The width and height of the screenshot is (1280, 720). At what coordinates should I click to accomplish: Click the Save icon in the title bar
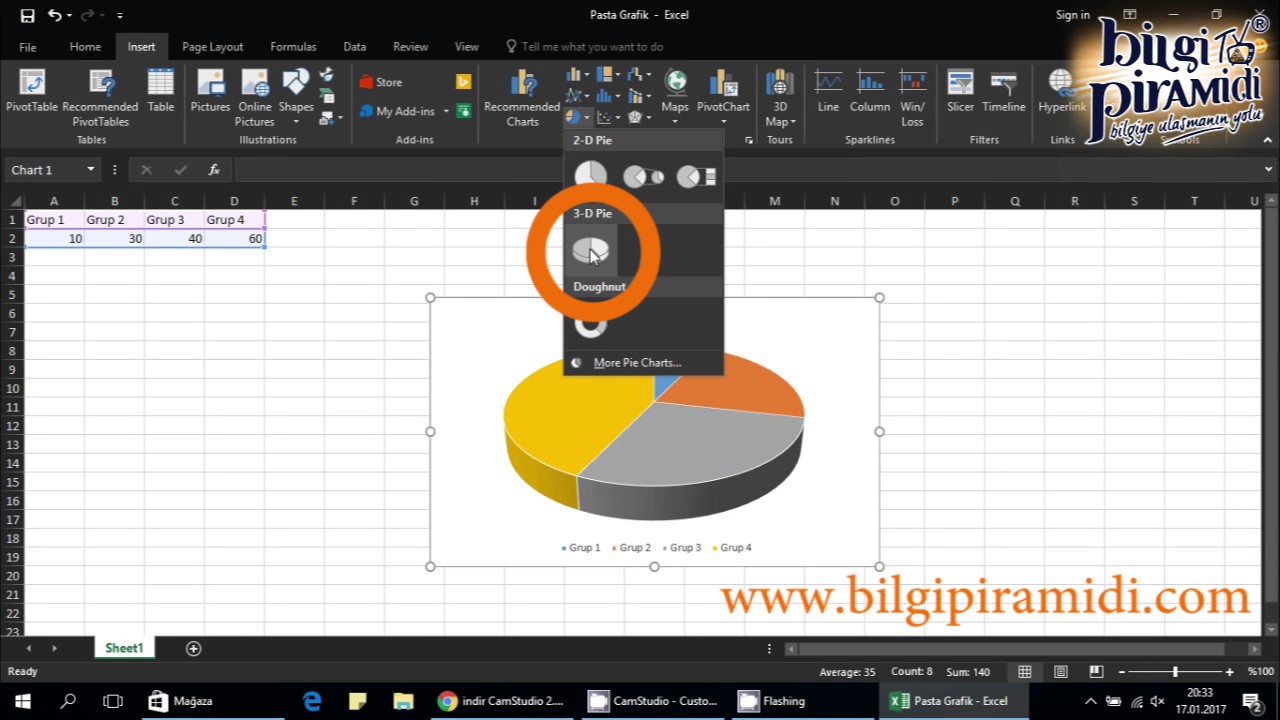[27, 15]
